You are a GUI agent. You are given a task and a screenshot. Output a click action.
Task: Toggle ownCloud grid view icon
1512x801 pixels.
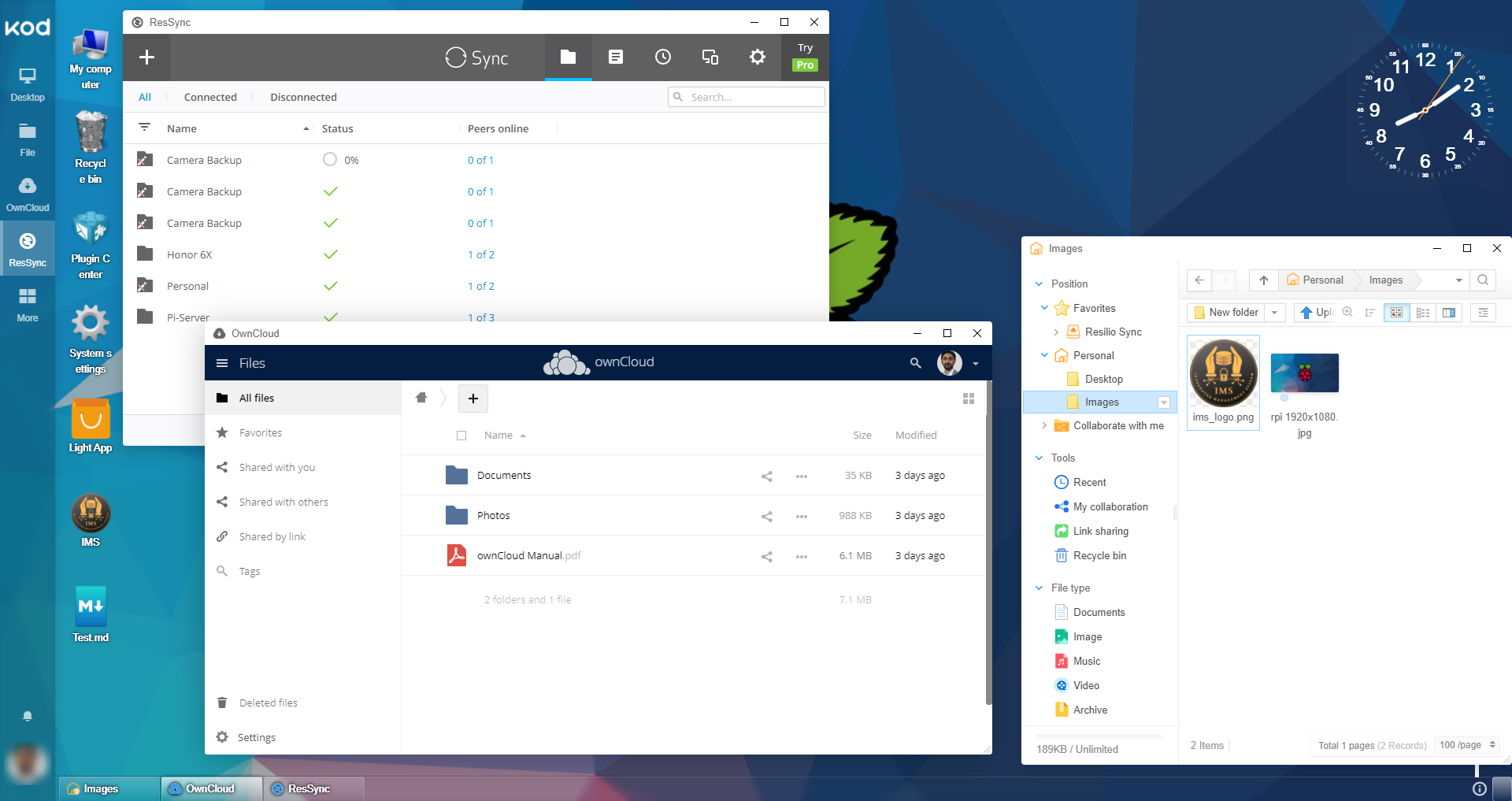pyautogui.click(x=969, y=399)
